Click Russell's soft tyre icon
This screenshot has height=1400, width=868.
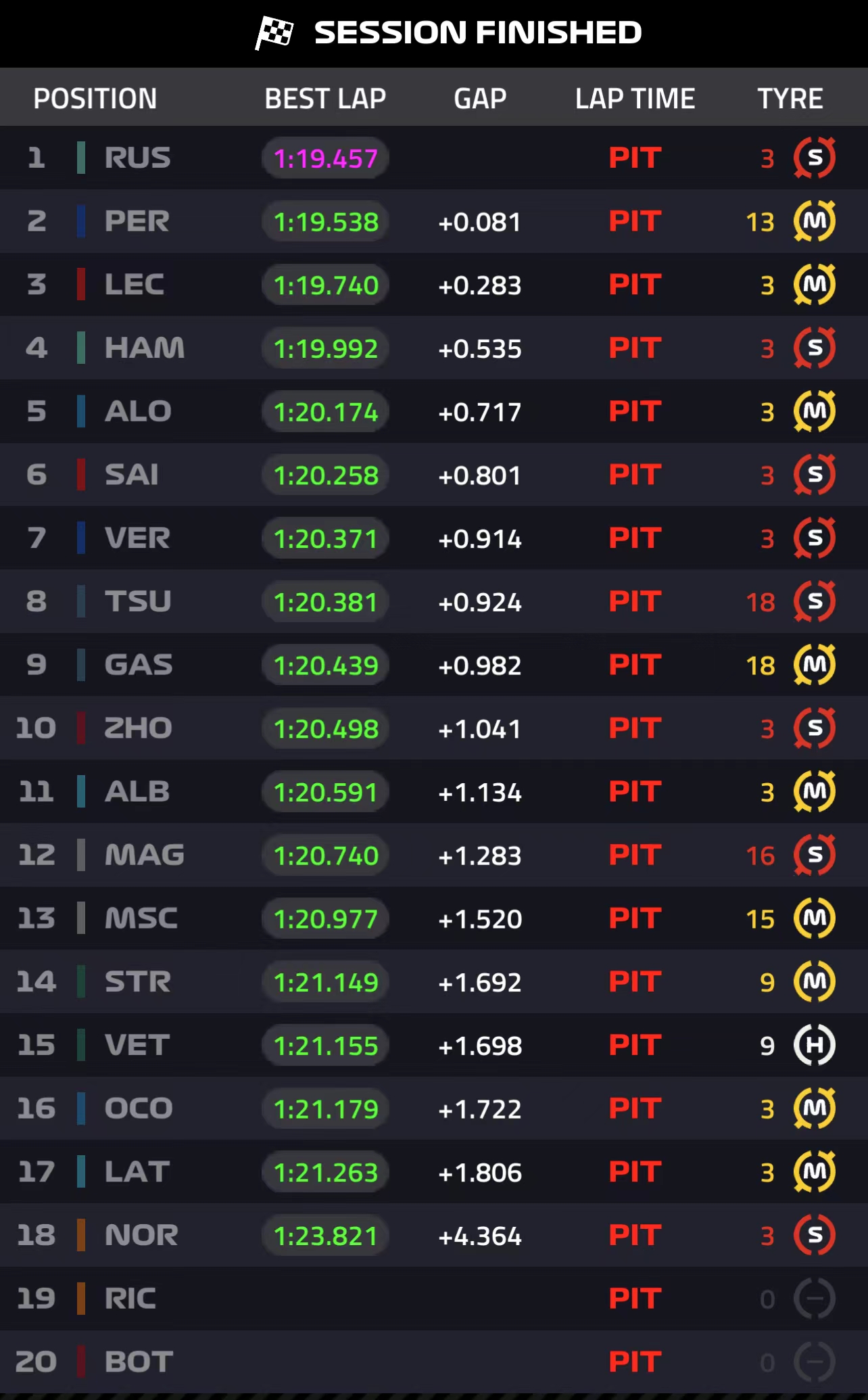click(815, 158)
